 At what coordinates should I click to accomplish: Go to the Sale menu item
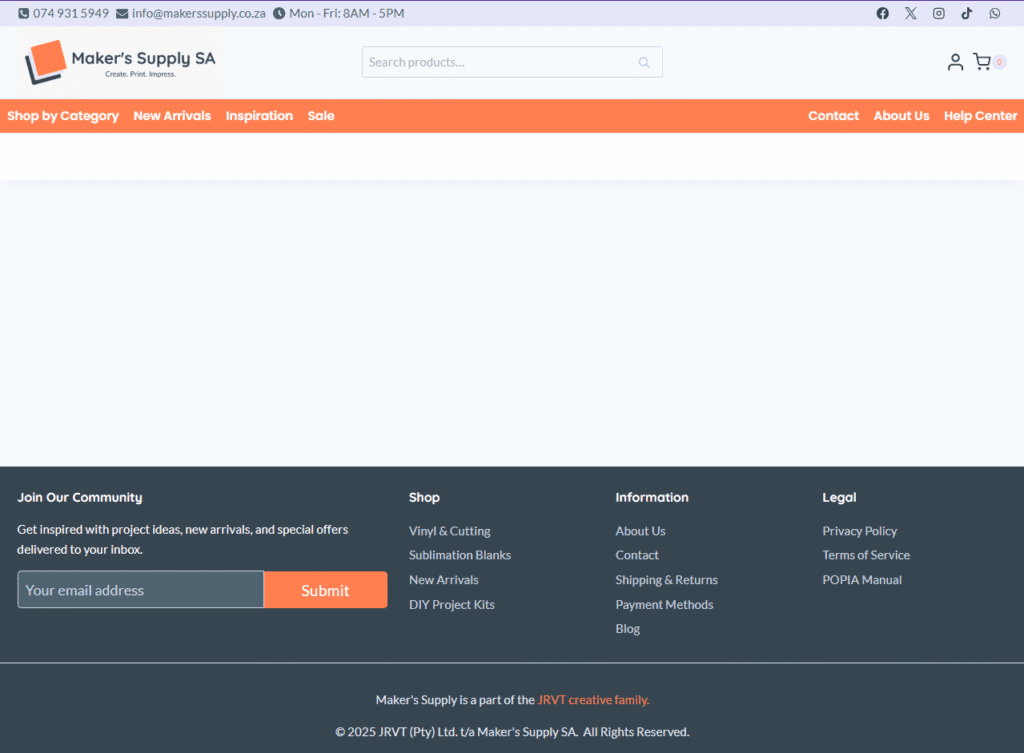[321, 116]
